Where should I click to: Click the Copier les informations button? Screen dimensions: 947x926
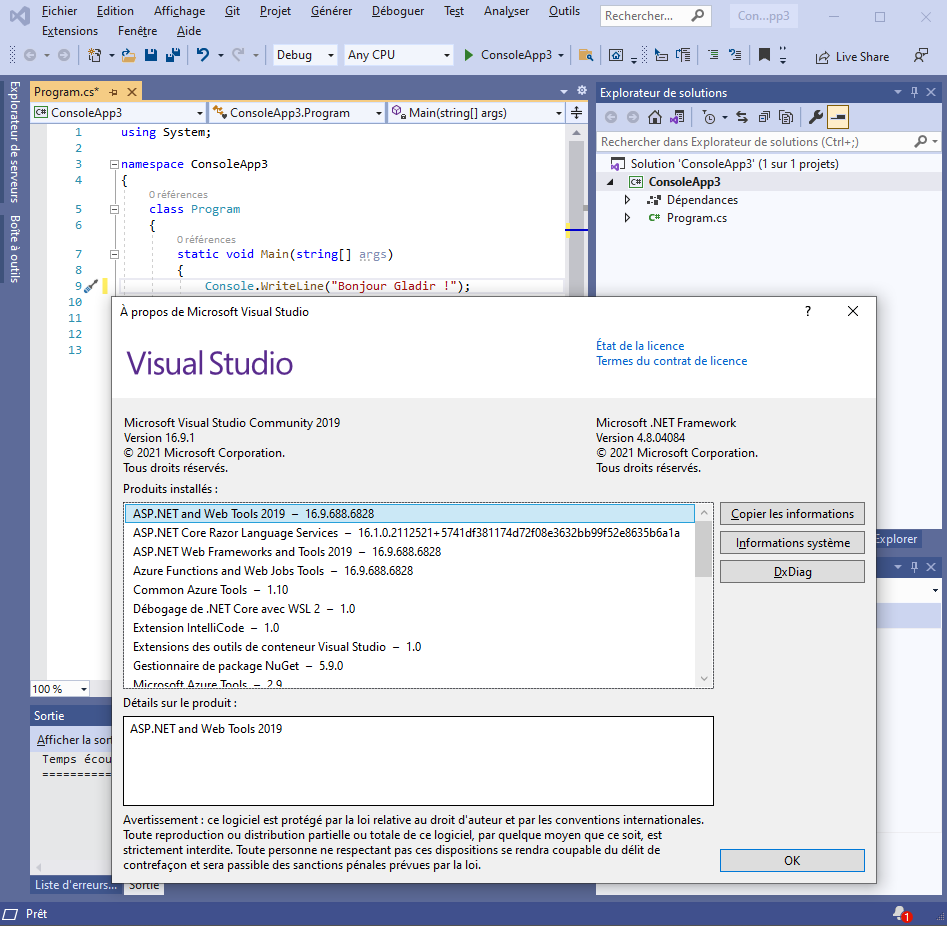pyautogui.click(x=792, y=514)
